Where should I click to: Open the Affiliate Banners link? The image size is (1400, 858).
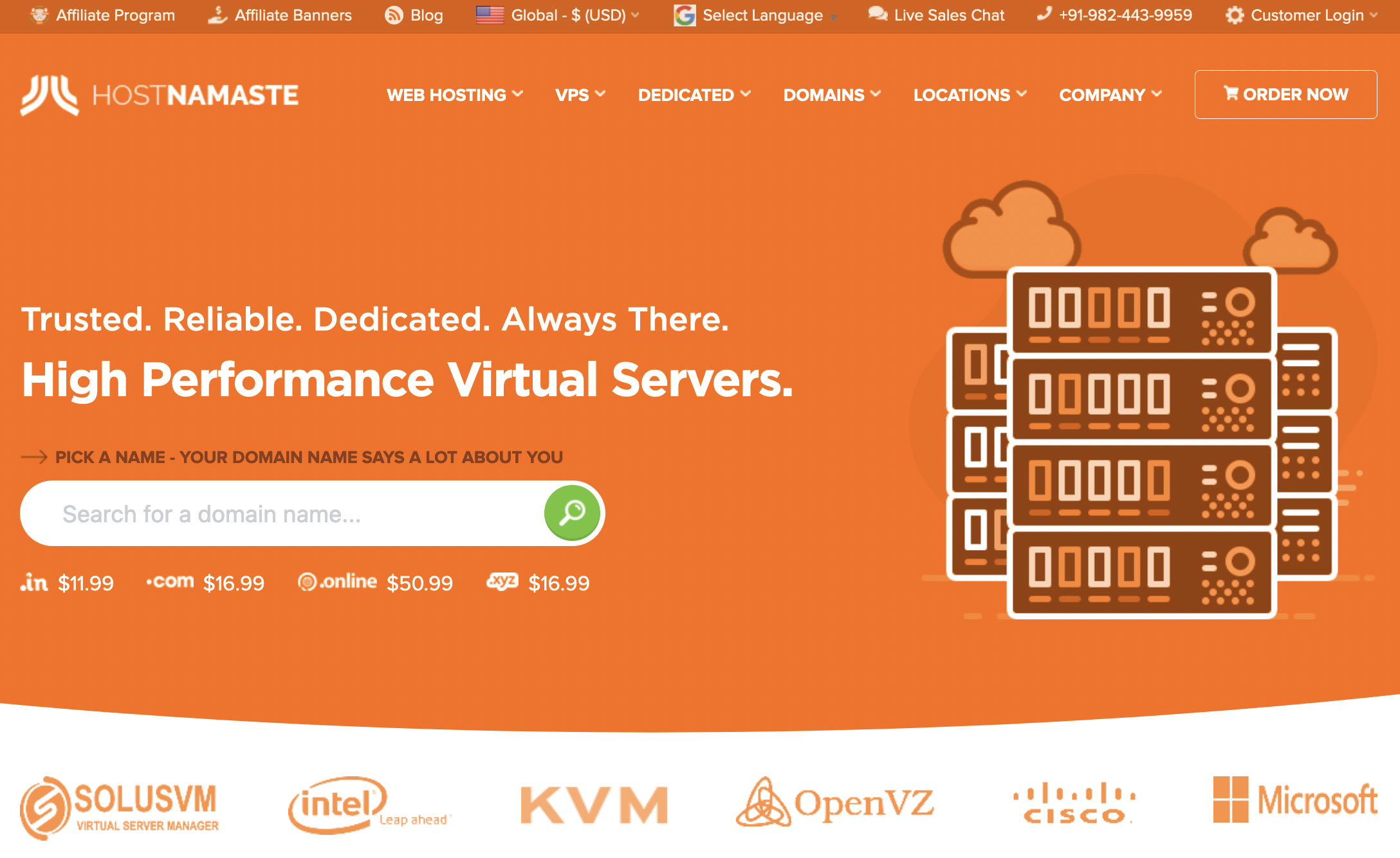pyautogui.click(x=293, y=15)
